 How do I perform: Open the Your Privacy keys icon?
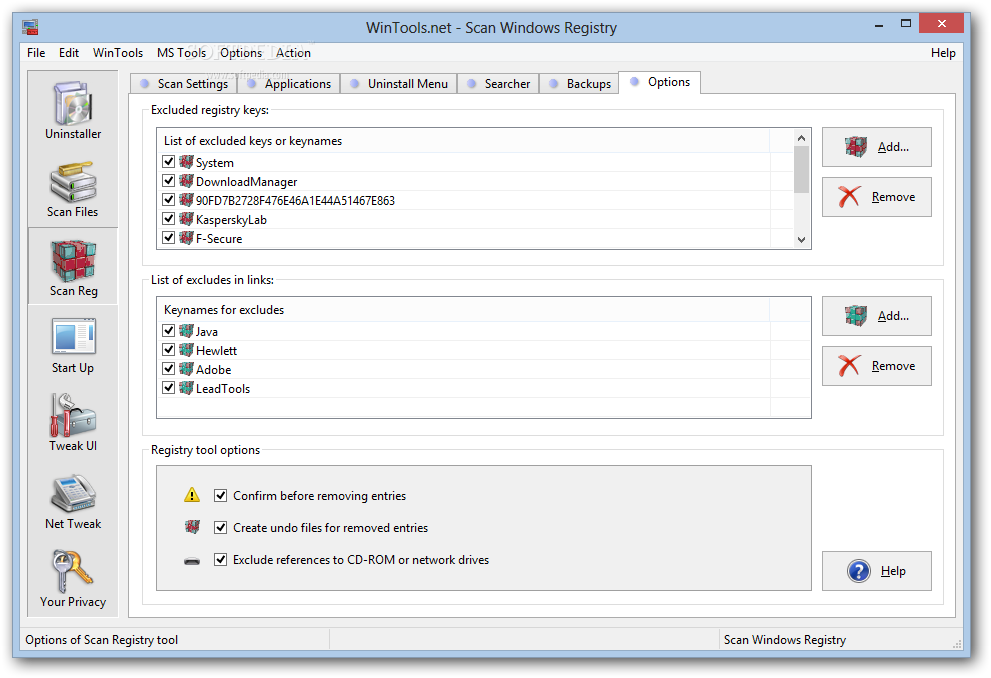click(x=73, y=571)
